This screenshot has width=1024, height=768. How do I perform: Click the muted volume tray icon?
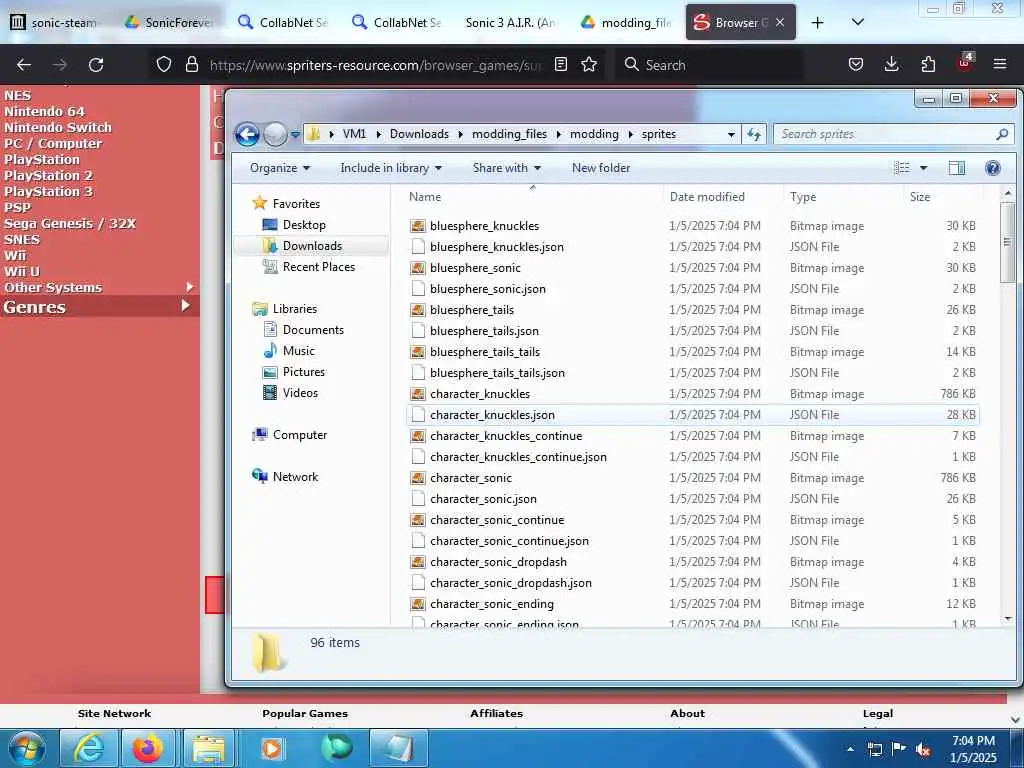click(923, 749)
